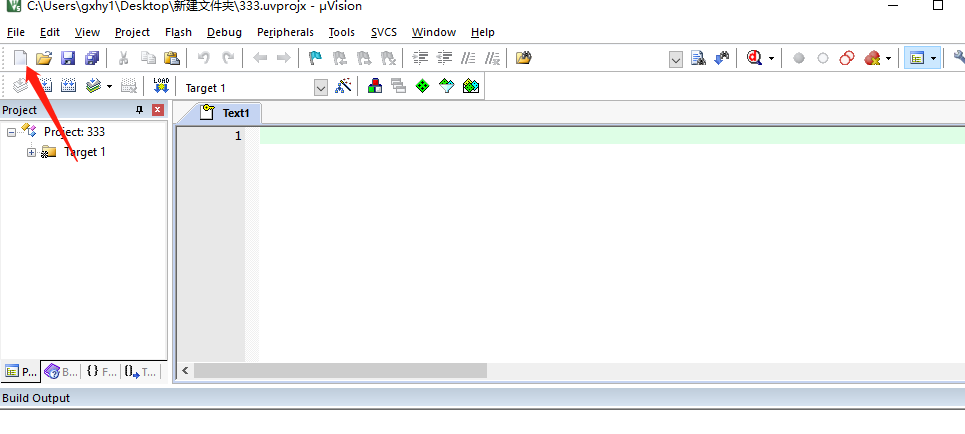Launch the Pack Installer
This screenshot has width=965, height=434.
coord(471,86)
